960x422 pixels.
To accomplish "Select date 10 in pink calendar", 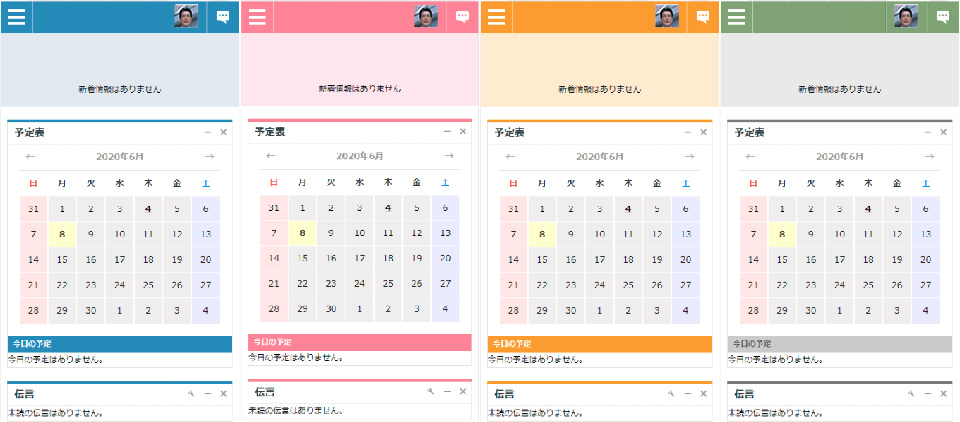I will point(359,233).
